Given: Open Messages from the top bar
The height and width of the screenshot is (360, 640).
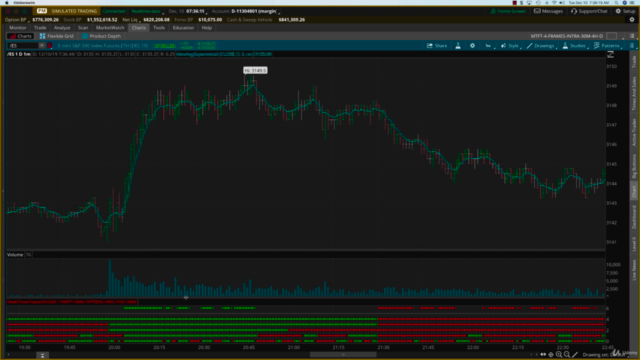Looking at the screenshot, I should [x=548, y=11].
